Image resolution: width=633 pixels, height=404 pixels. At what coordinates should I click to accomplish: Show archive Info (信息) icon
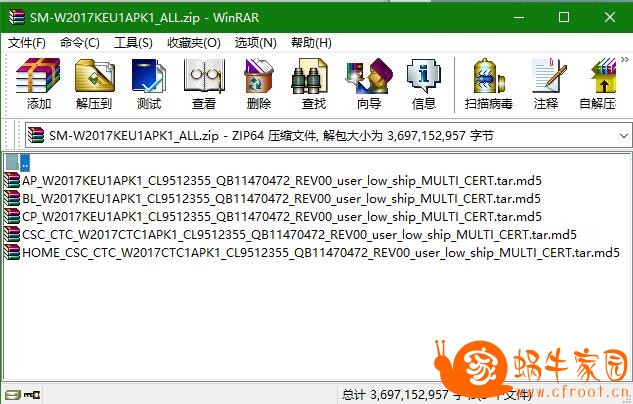424,84
